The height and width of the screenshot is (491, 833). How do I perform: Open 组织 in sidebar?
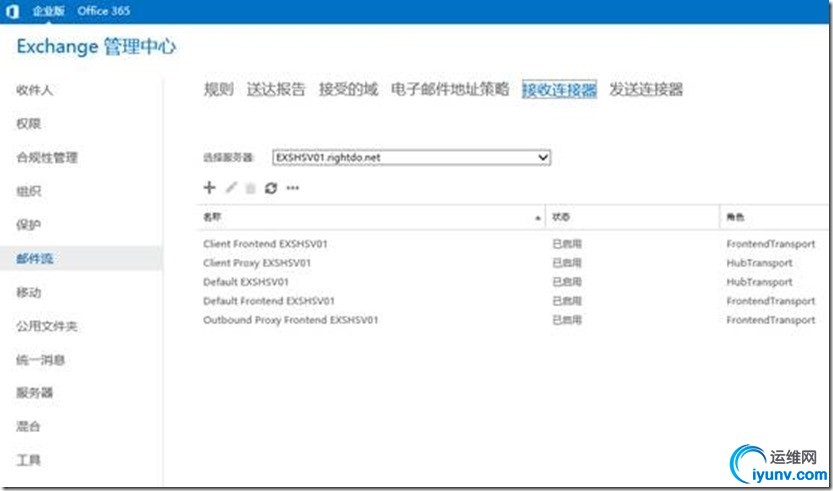[x=28, y=191]
